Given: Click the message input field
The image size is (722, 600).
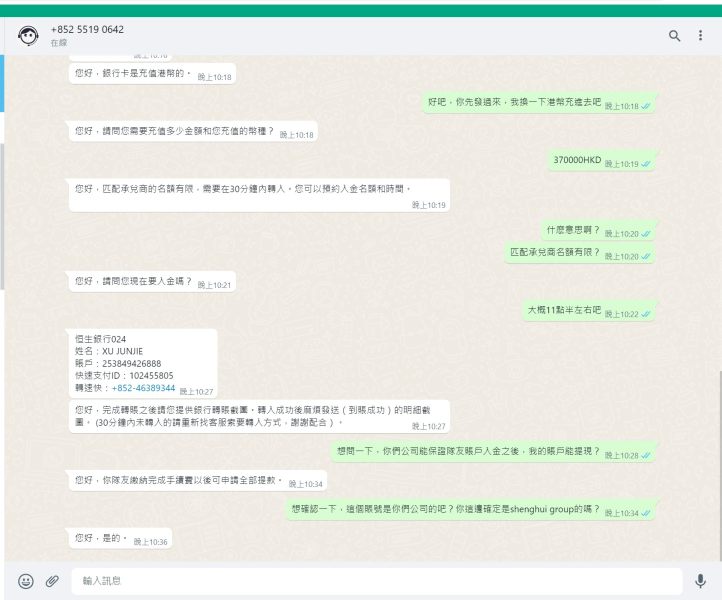Looking at the screenshot, I should (377, 581).
